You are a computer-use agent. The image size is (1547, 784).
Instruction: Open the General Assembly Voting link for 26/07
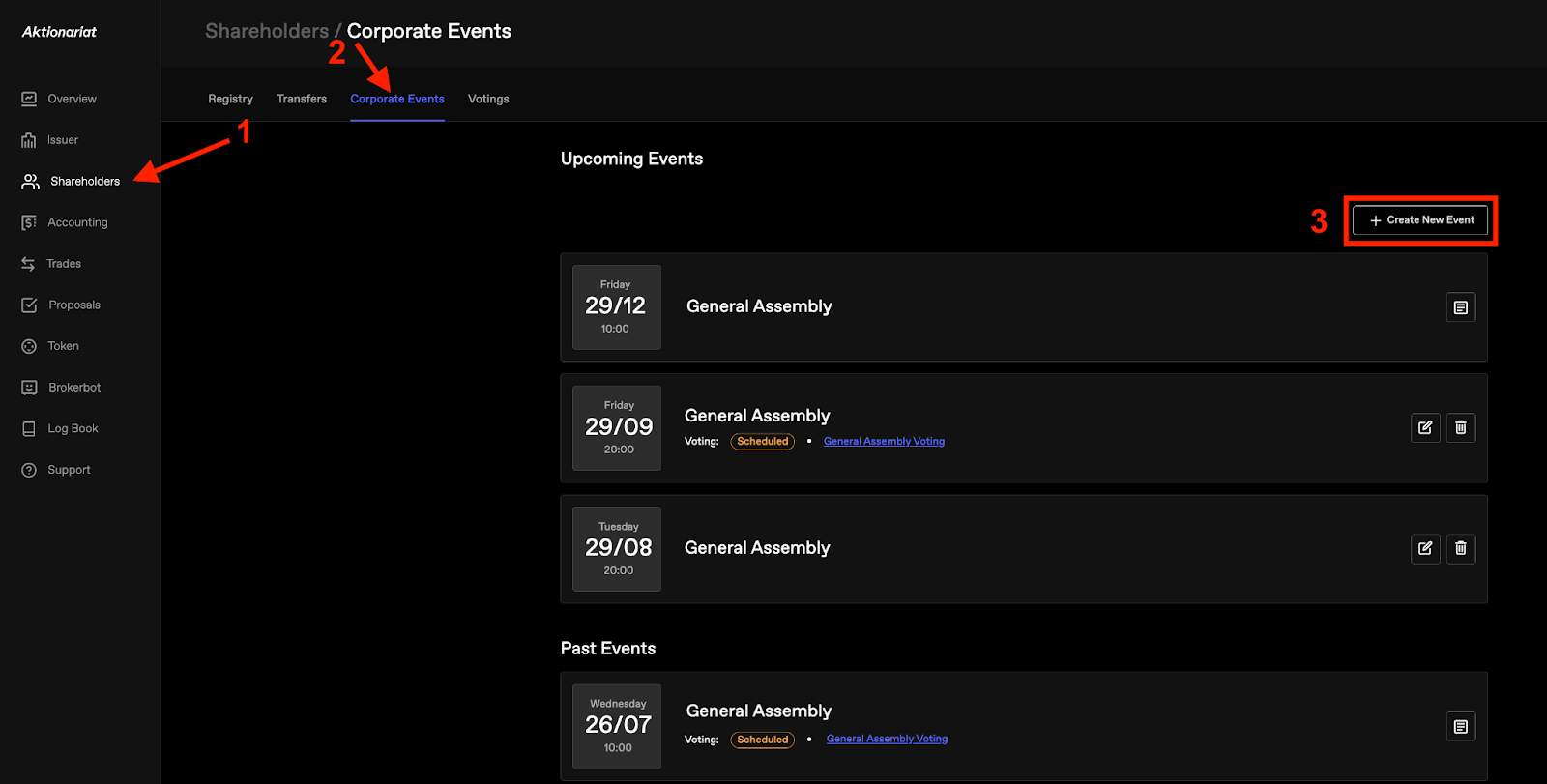point(887,740)
